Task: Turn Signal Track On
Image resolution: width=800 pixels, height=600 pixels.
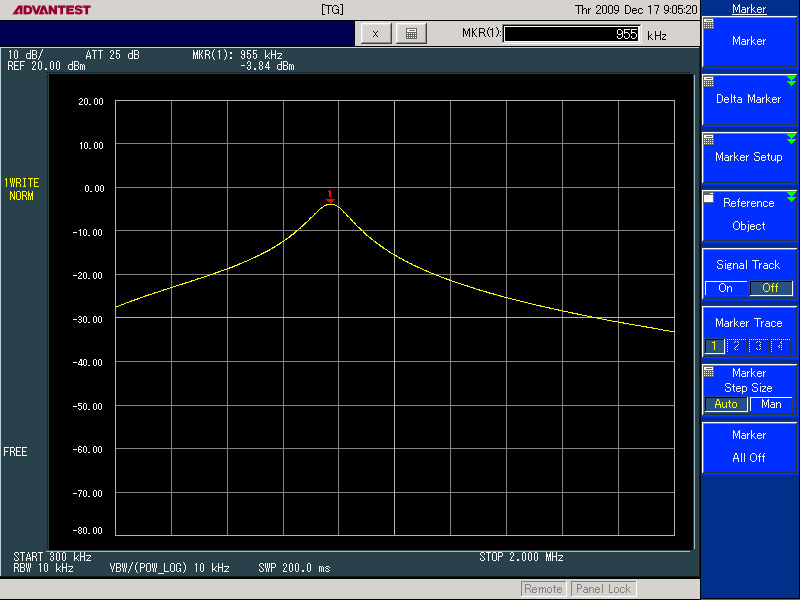Action: (725, 288)
